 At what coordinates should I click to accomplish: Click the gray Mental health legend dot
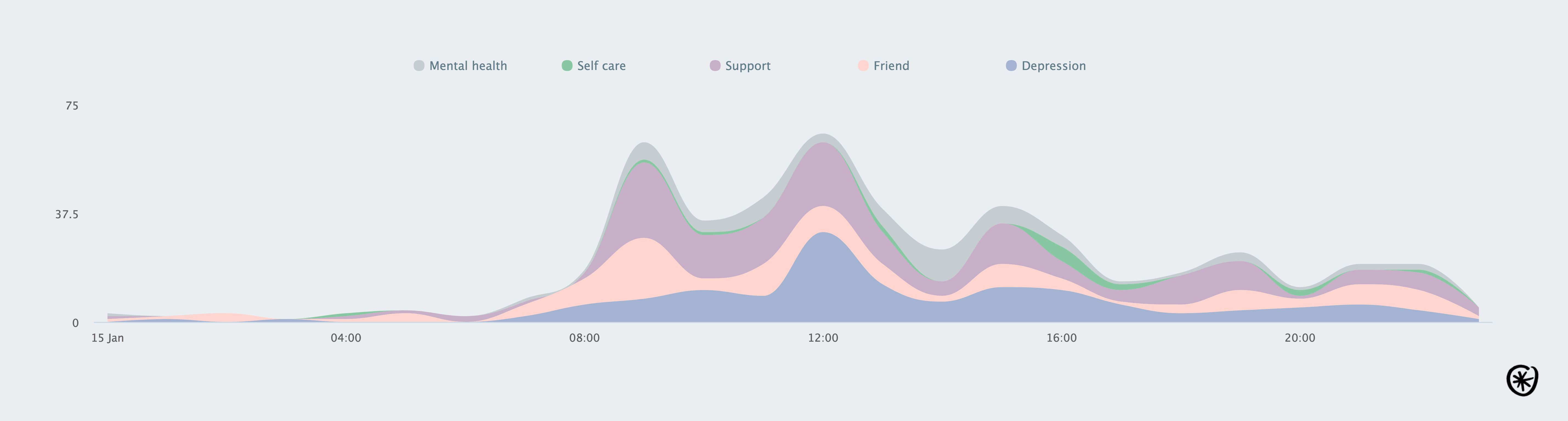(419, 66)
